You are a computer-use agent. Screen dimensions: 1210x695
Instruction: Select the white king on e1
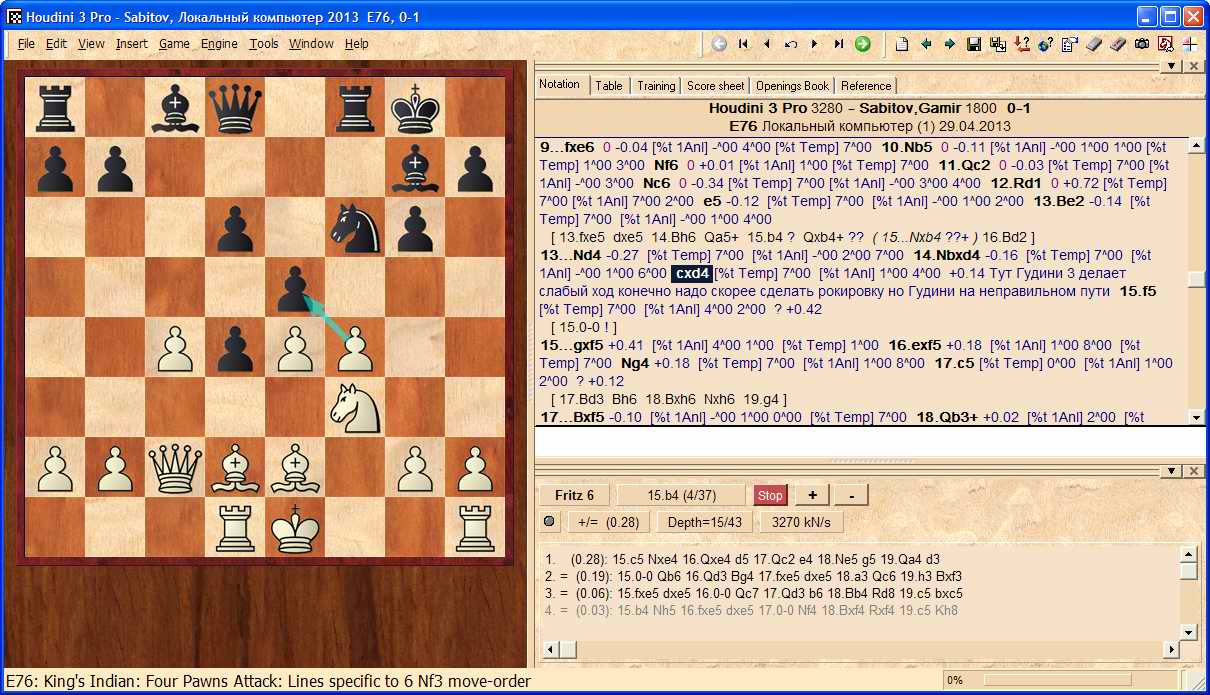point(295,526)
